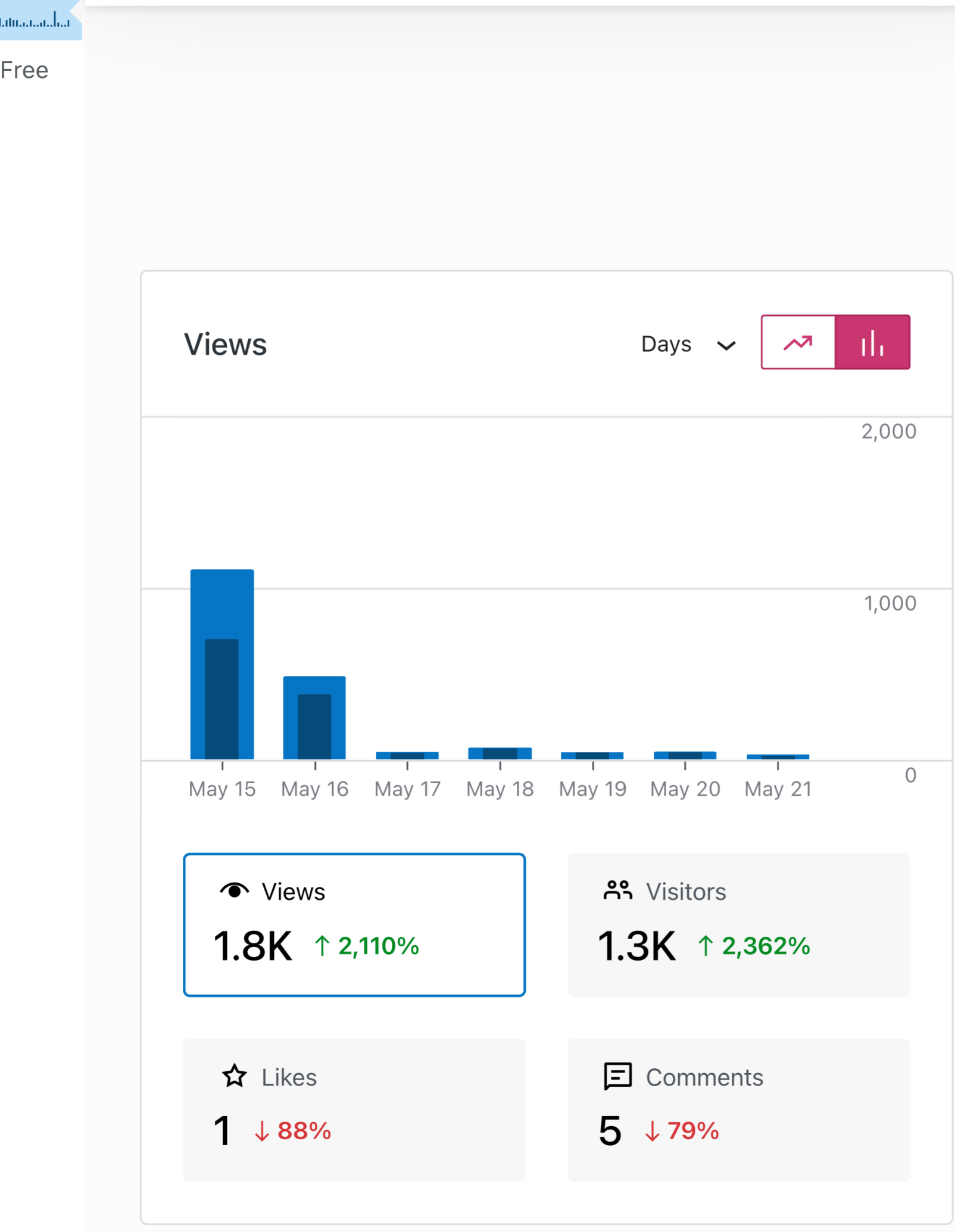Switch to line chart view
Viewport: 955px width, 1232px height.
pos(798,343)
